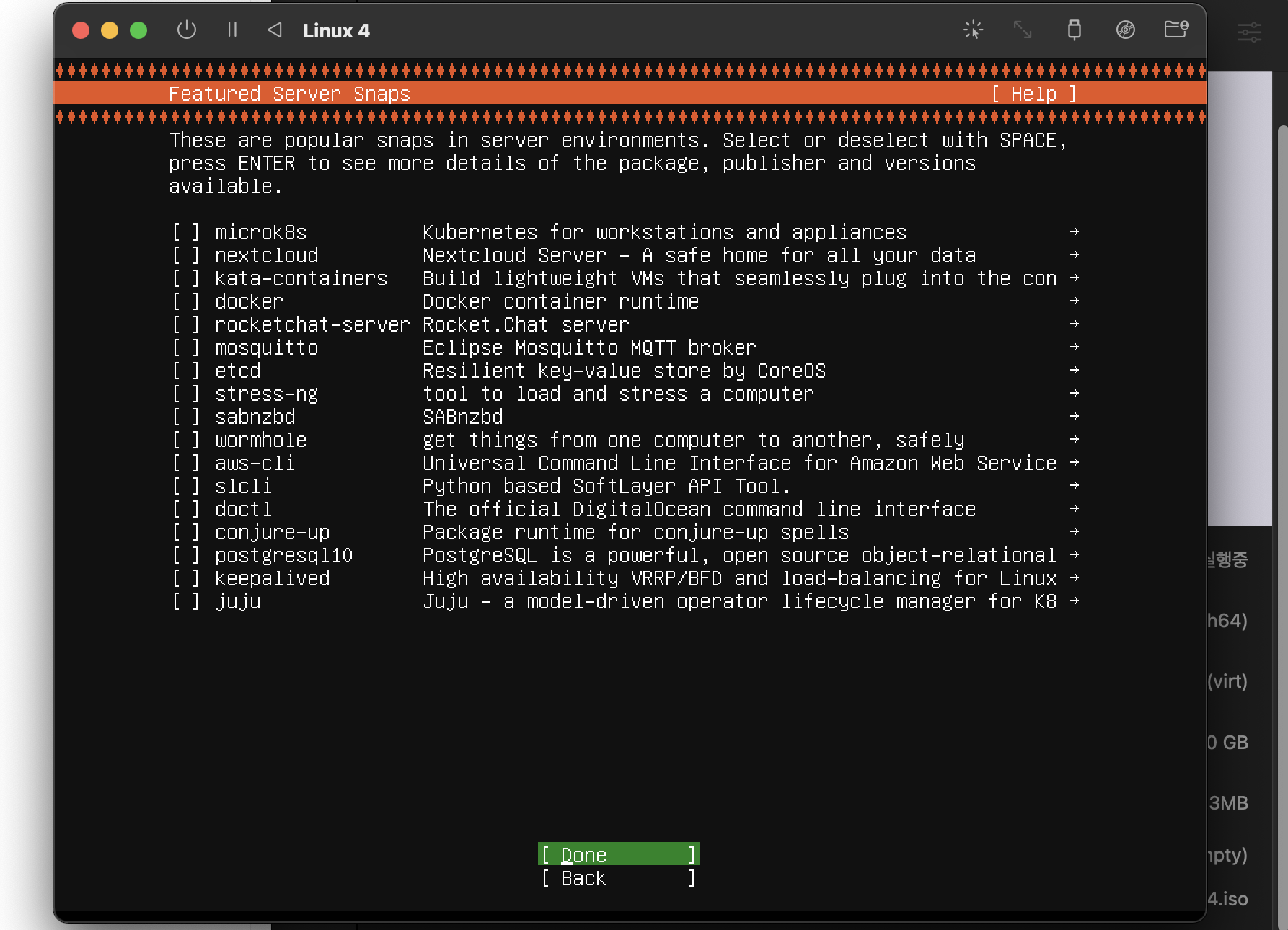Open details arrow for keepalived row
The width and height of the screenshot is (1288, 930).
tap(1075, 577)
